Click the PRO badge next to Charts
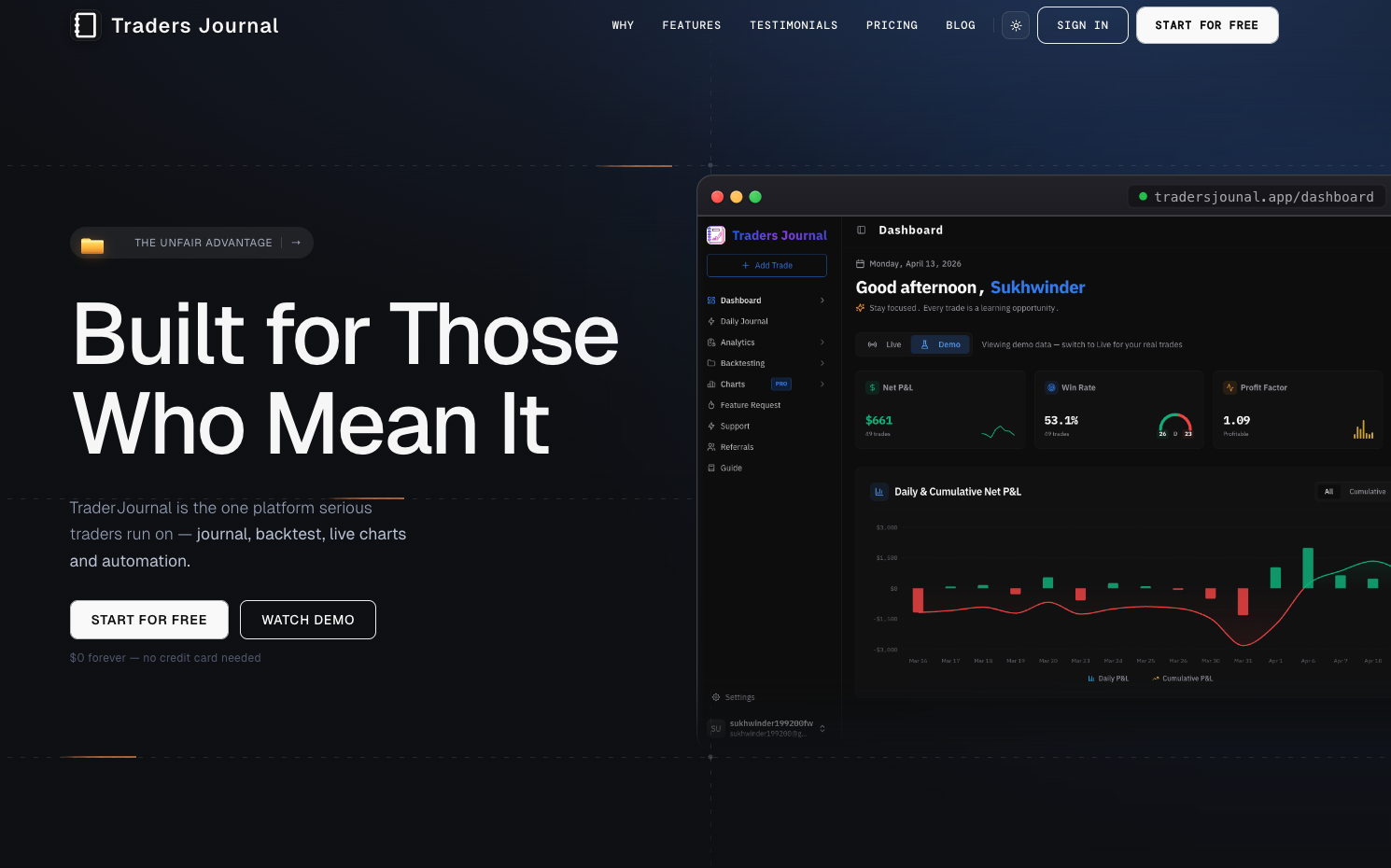1391x868 pixels. (x=781, y=385)
